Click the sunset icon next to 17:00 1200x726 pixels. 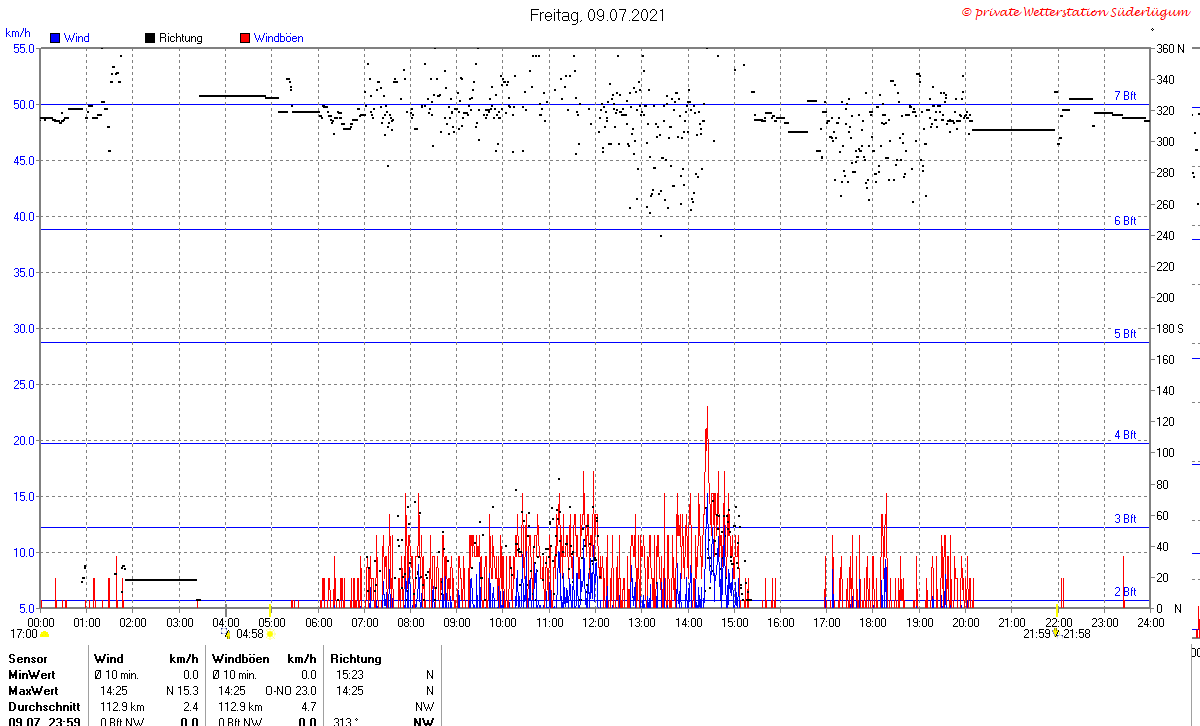(x=44, y=634)
